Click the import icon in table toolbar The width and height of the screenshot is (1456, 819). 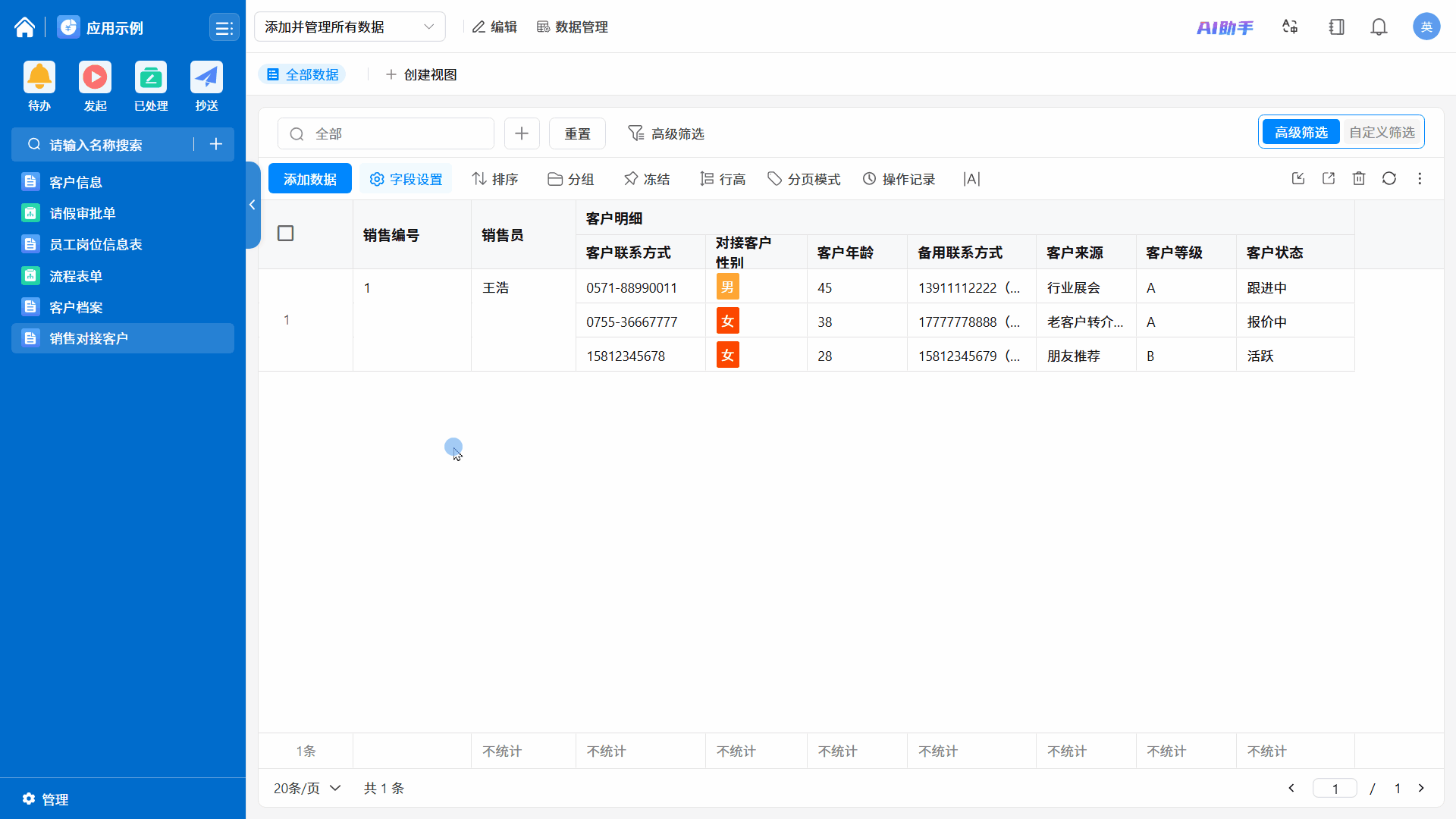coord(1298,178)
